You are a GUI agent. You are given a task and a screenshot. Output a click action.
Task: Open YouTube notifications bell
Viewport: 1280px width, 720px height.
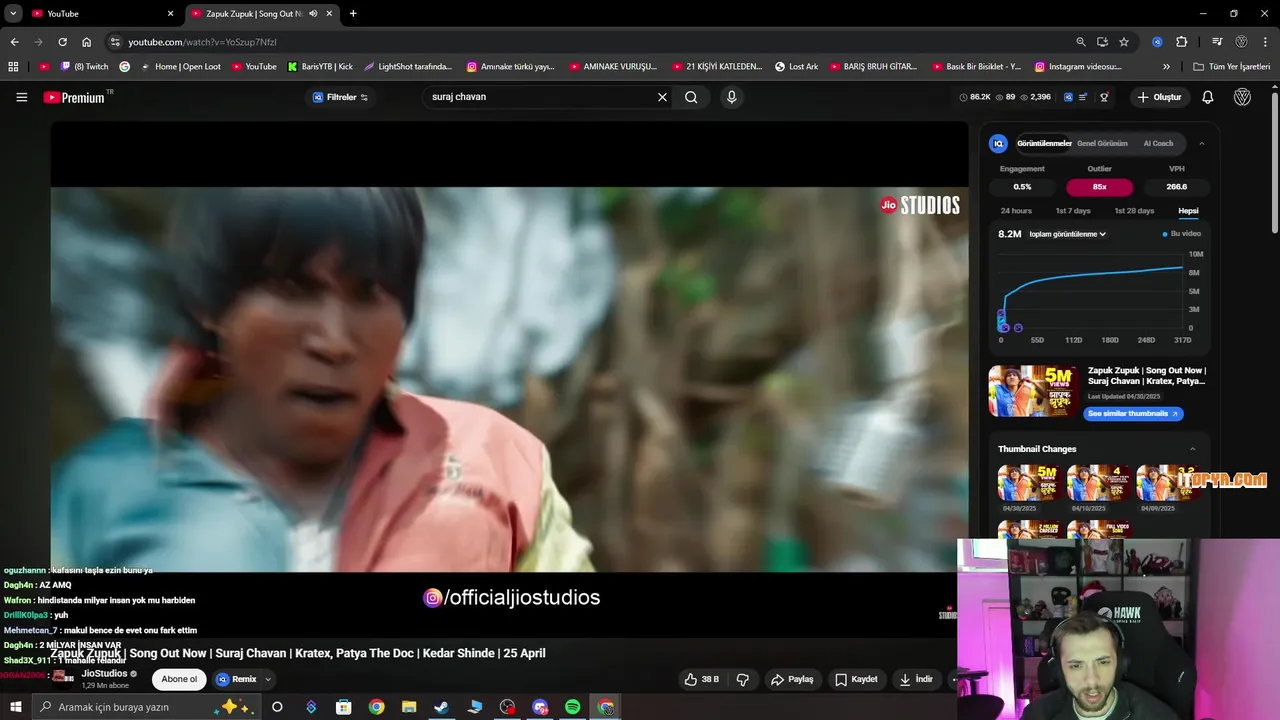[1208, 97]
